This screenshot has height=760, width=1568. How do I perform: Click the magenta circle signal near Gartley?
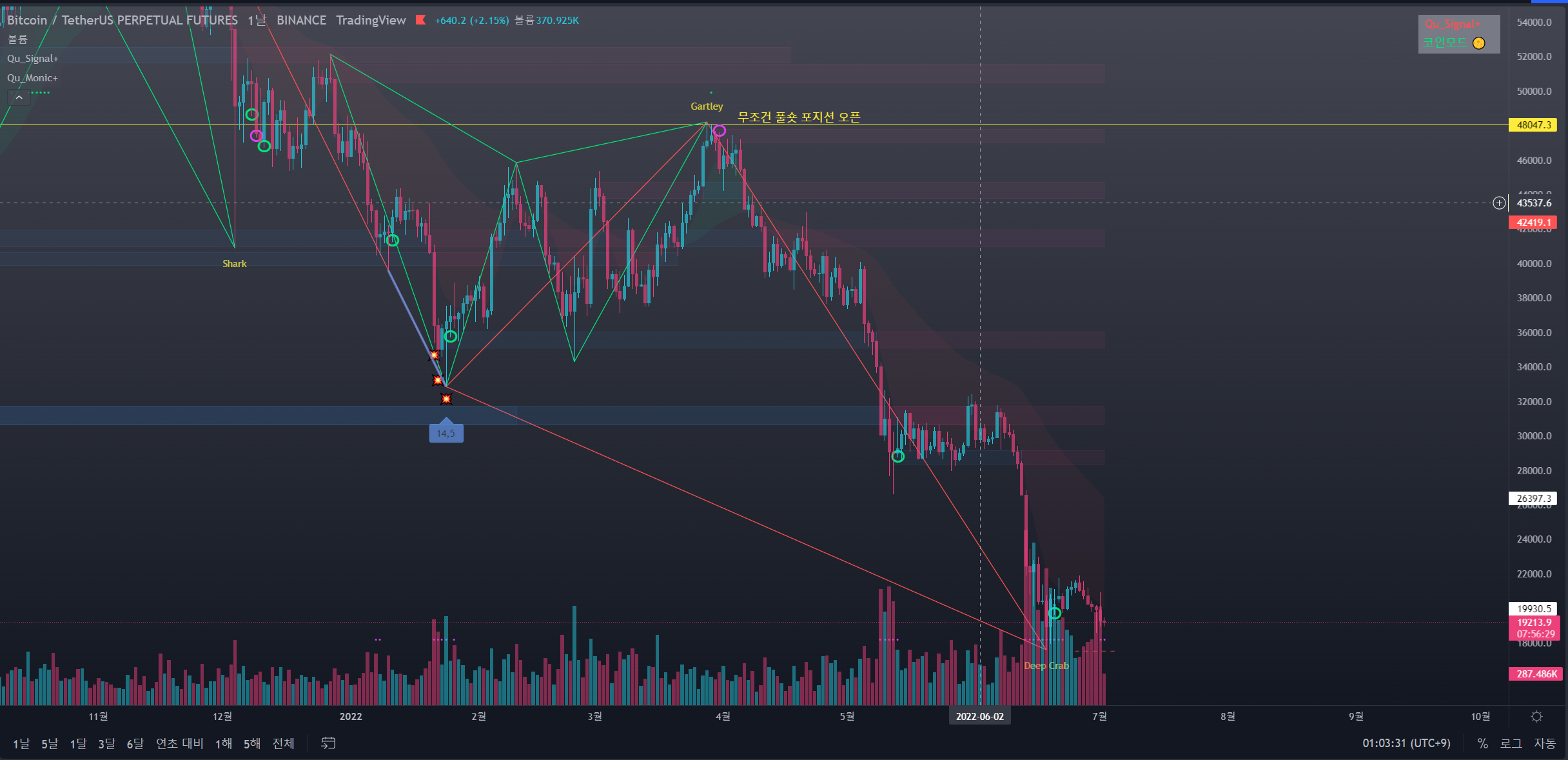(x=720, y=131)
